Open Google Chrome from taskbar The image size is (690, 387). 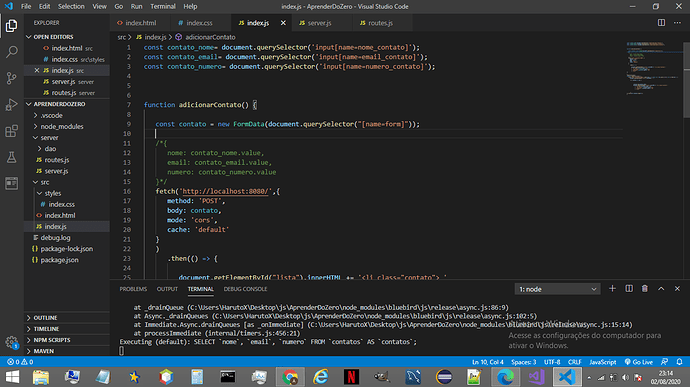[x=290, y=377]
